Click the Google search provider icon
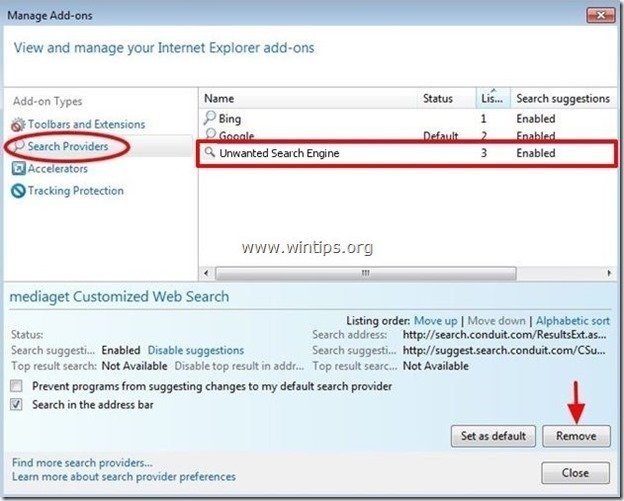 click(x=210, y=134)
